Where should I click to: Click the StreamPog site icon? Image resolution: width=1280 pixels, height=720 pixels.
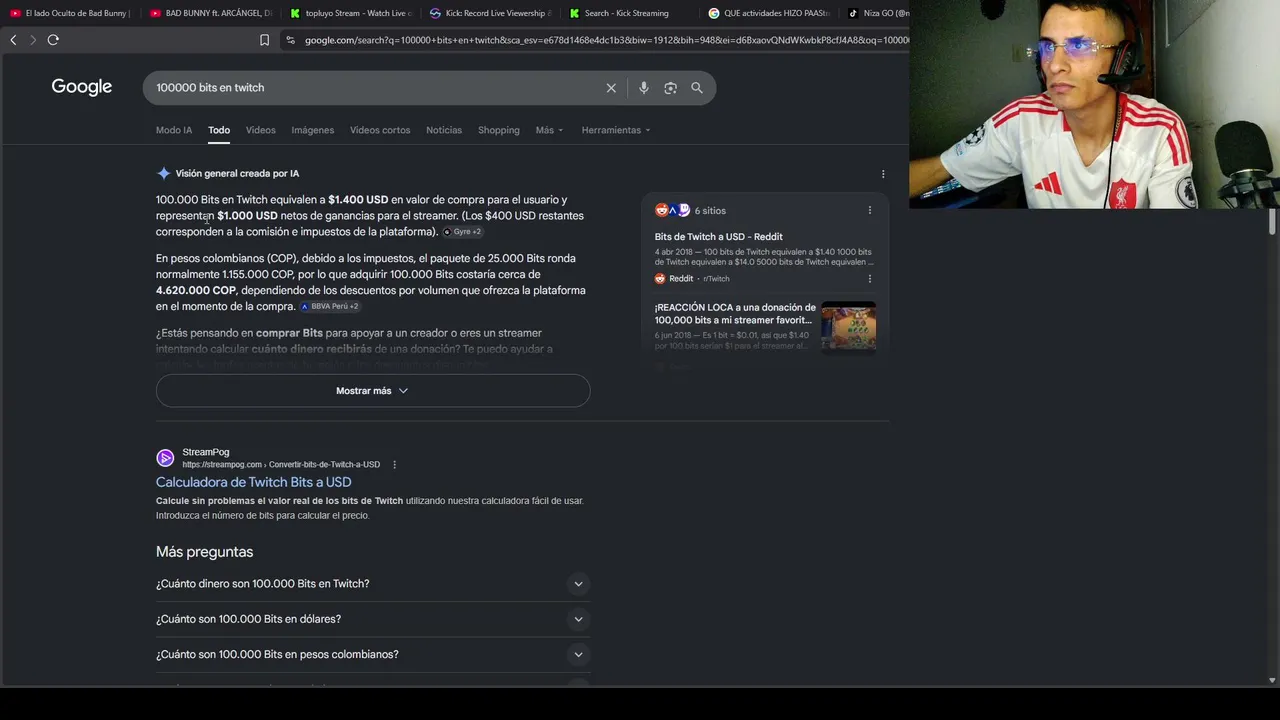[x=165, y=458]
